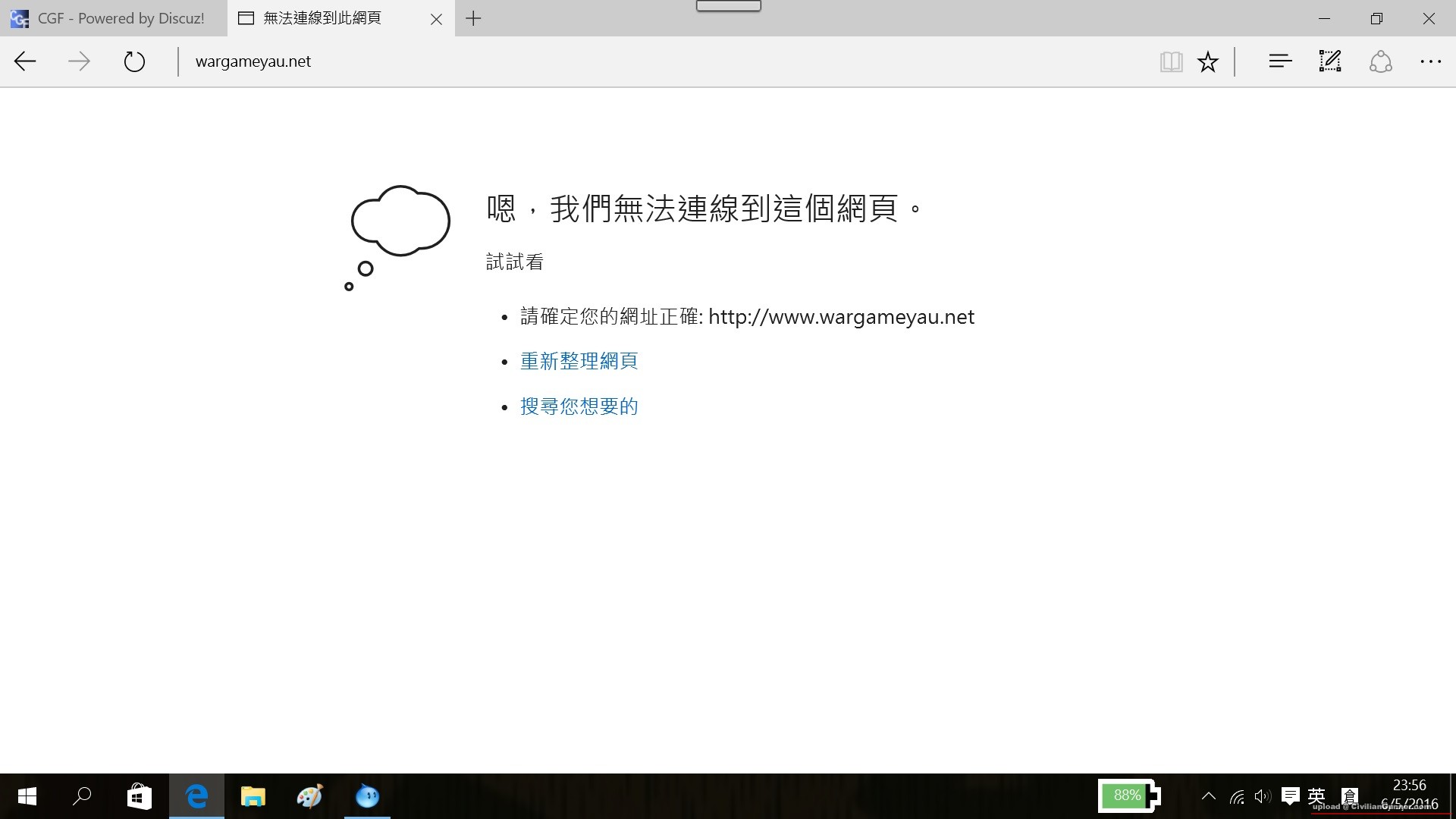
Task: Add page to favorites star
Action: 1208,61
